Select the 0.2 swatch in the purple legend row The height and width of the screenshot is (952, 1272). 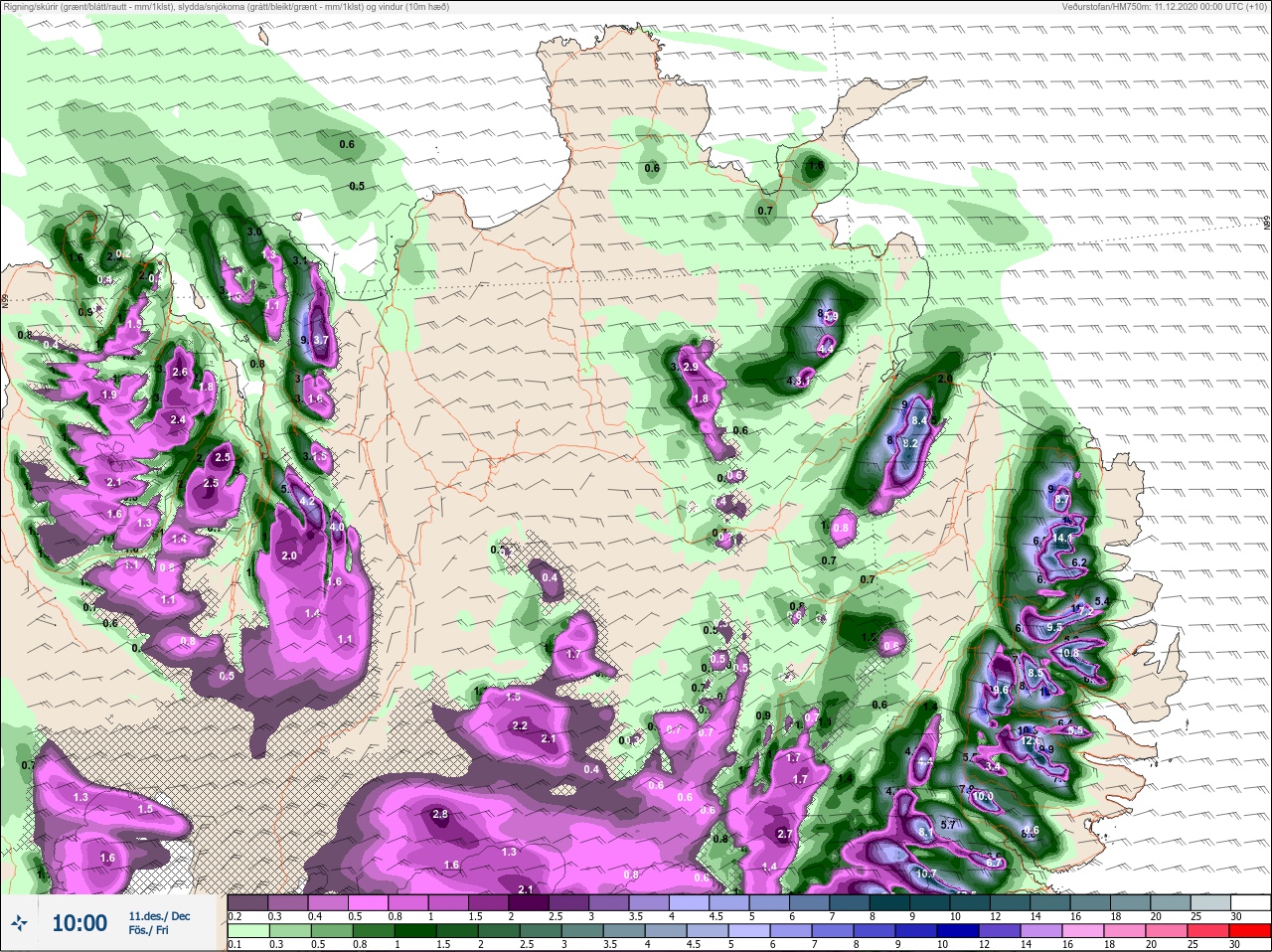pyautogui.click(x=246, y=902)
